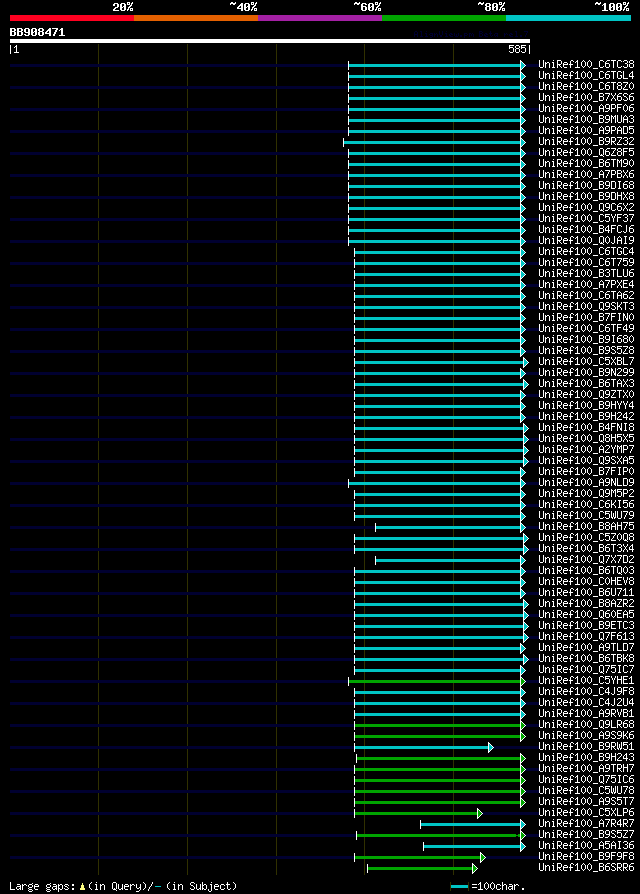Select the UniRef100_B8AZR2 label
Image resolution: width=640 pixels, height=894 pixels.
(586, 603)
